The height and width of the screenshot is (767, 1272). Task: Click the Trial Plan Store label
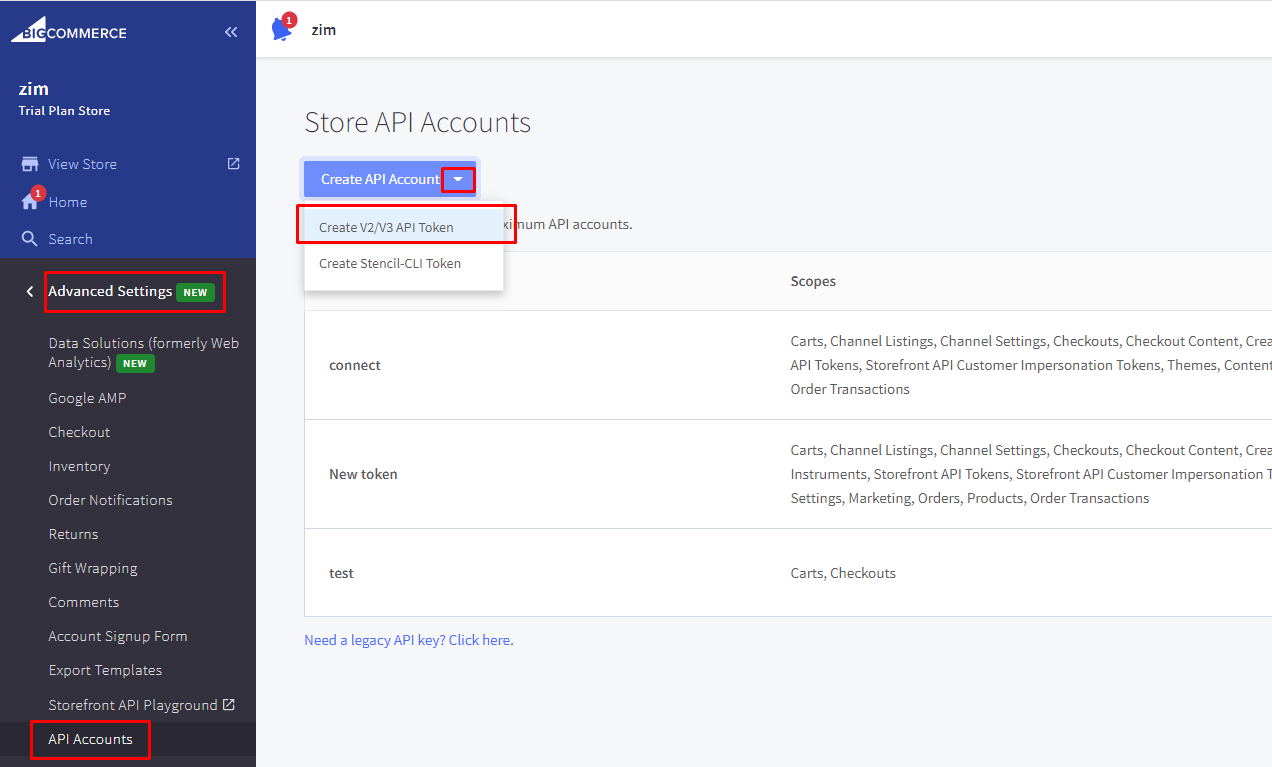click(64, 111)
